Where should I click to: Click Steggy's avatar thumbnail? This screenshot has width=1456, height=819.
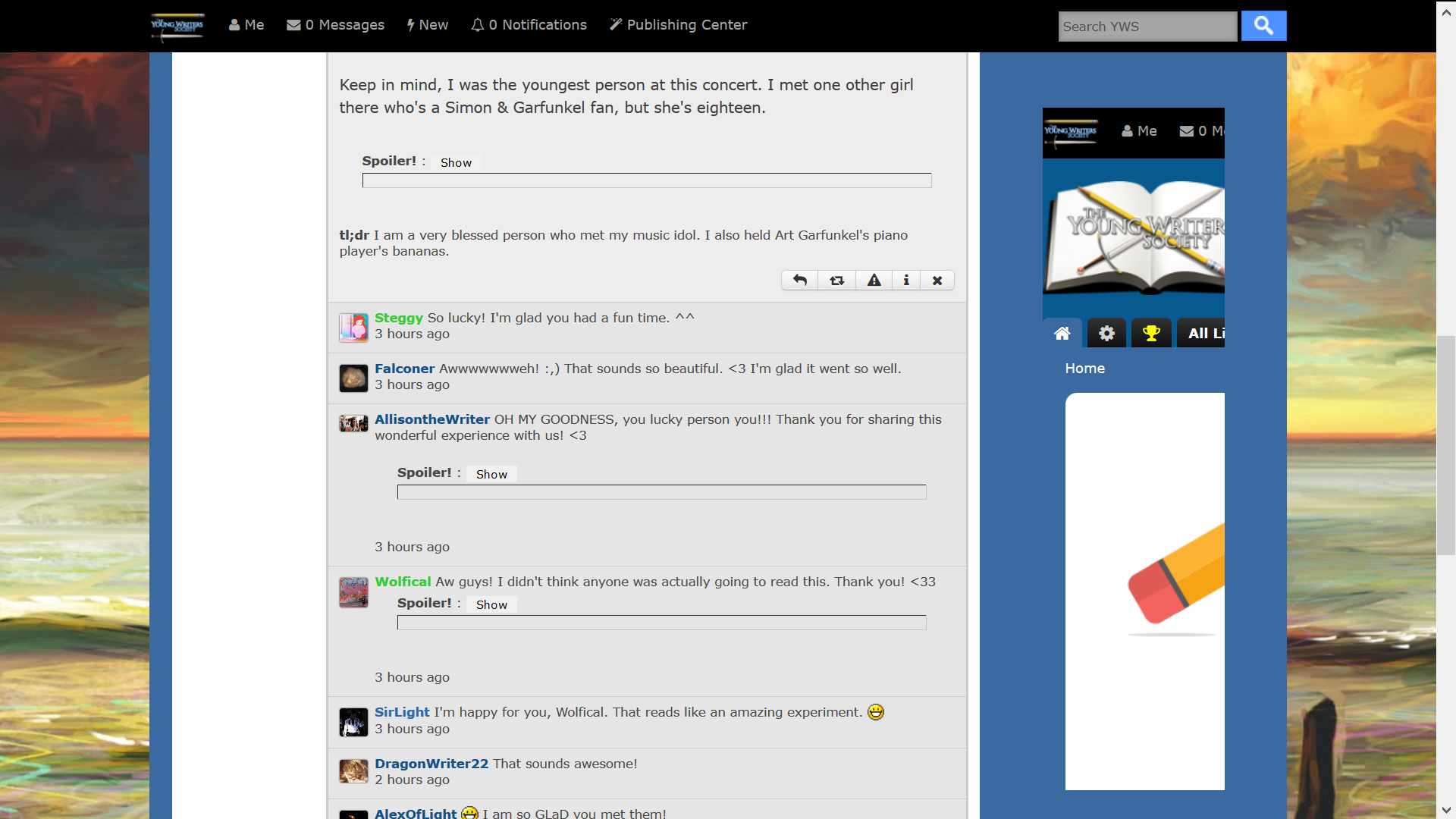pyautogui.click(x=353, y=328)
